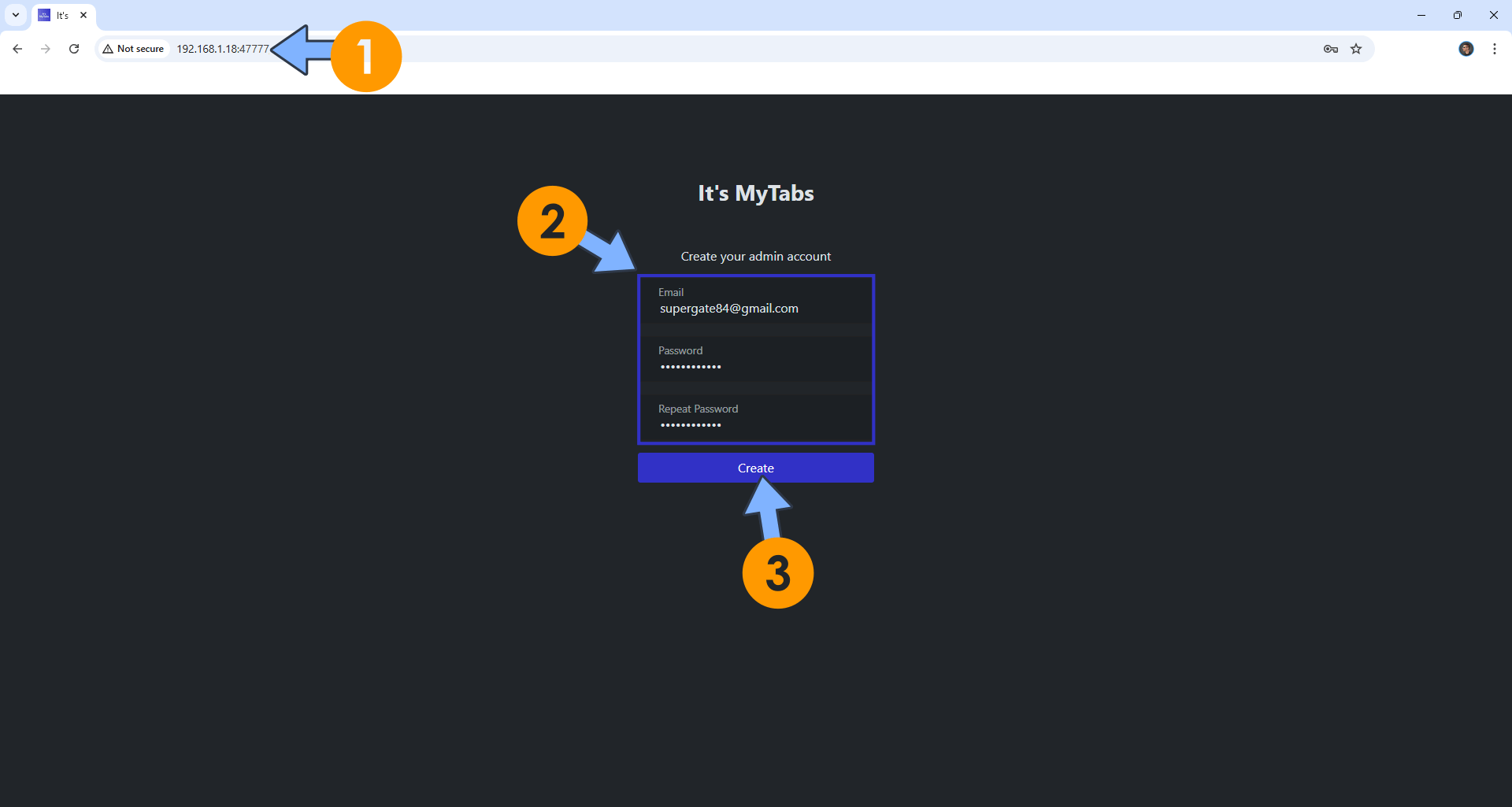Open site information via Not secure dropdown

pos(132,48)
